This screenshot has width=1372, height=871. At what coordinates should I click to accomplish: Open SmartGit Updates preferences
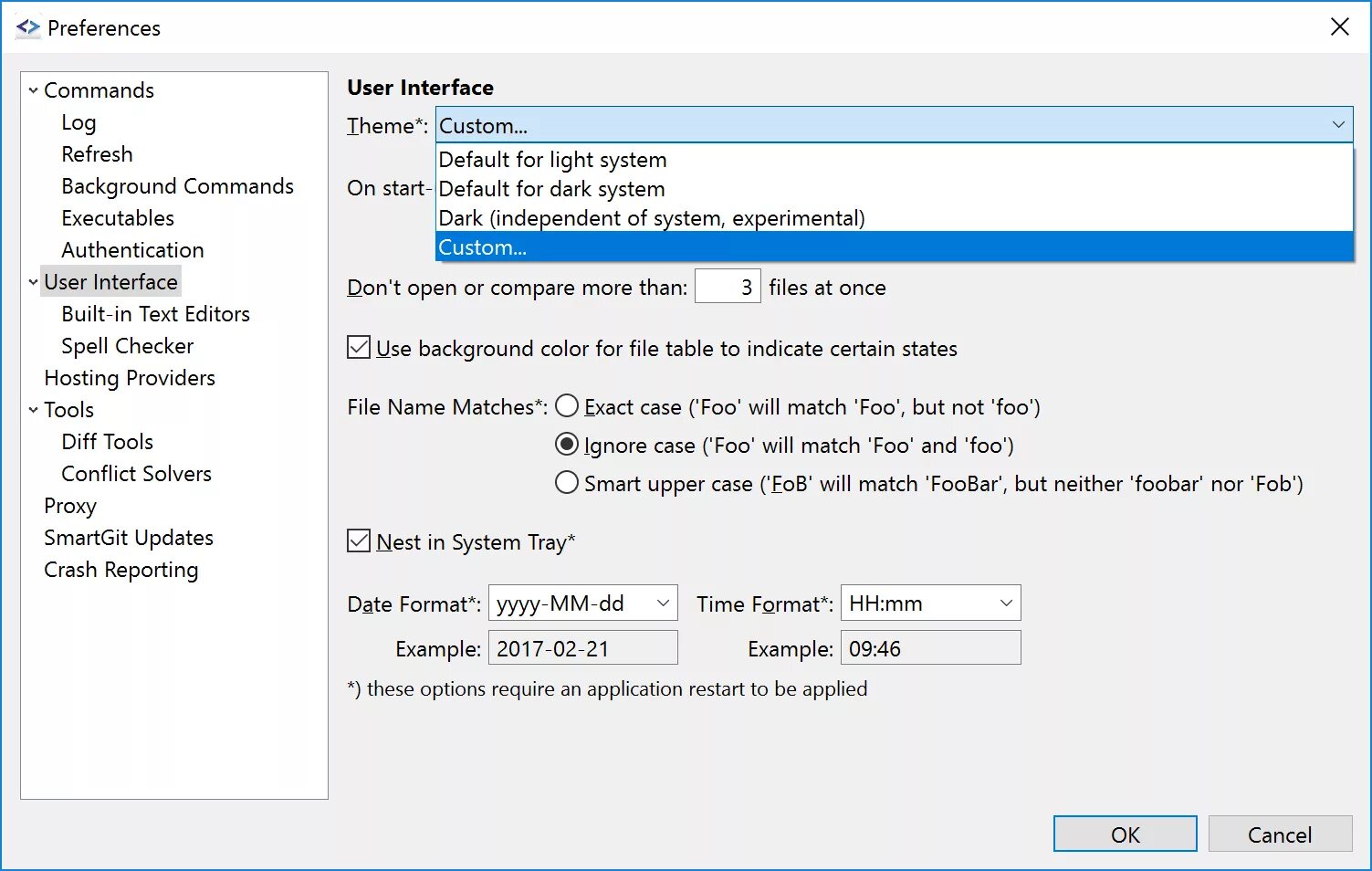click(129, 538)
